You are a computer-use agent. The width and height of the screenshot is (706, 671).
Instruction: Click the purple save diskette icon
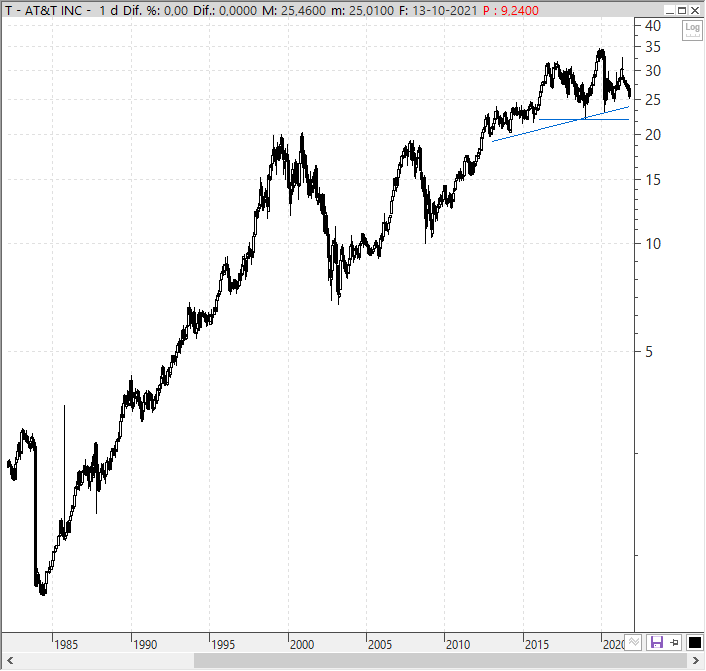click(656, 642)
